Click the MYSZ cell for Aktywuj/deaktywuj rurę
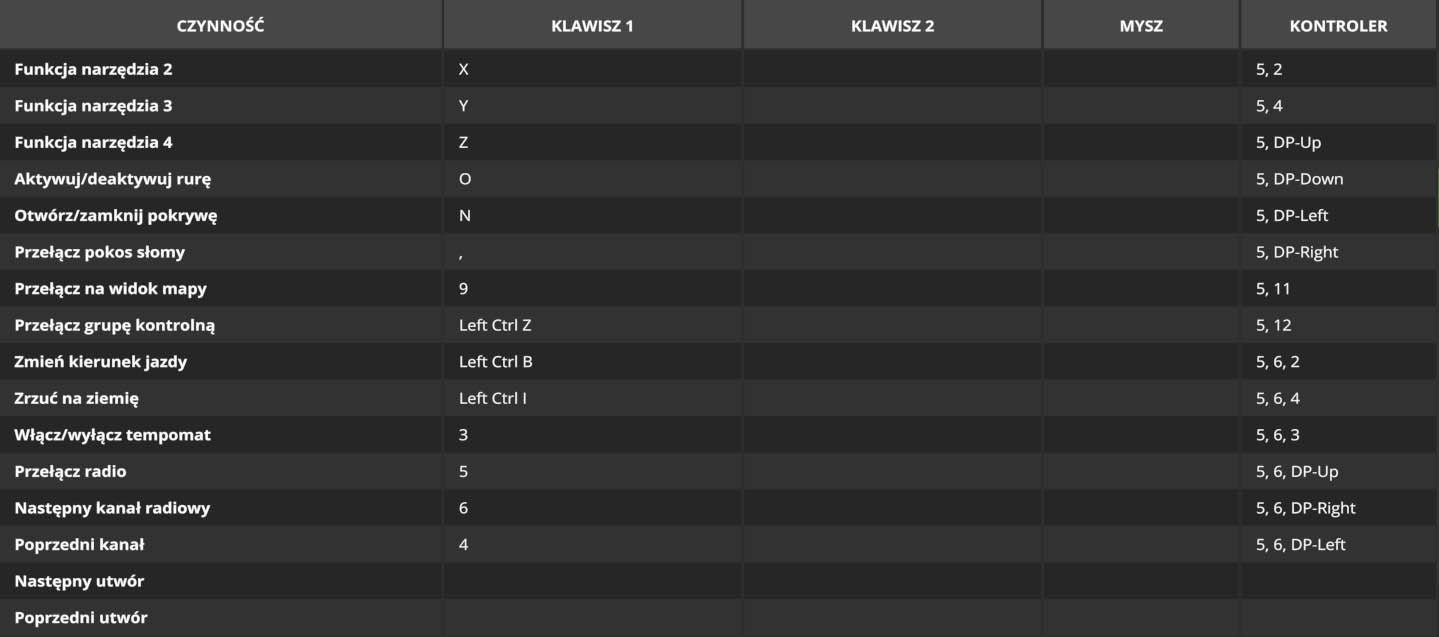 (1141, 179)
